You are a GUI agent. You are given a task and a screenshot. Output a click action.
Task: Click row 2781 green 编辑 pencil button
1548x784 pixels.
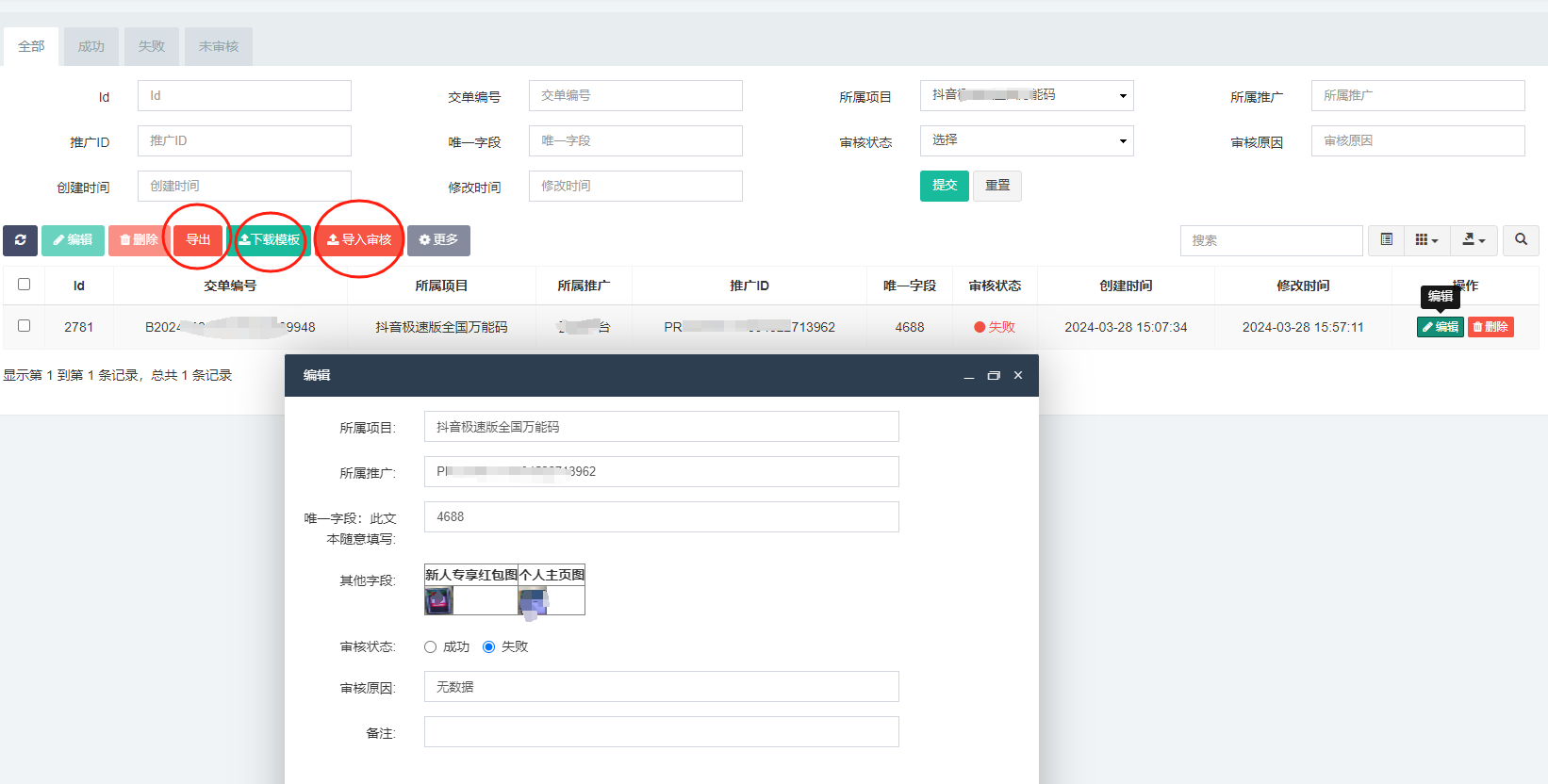[1441, 327]
